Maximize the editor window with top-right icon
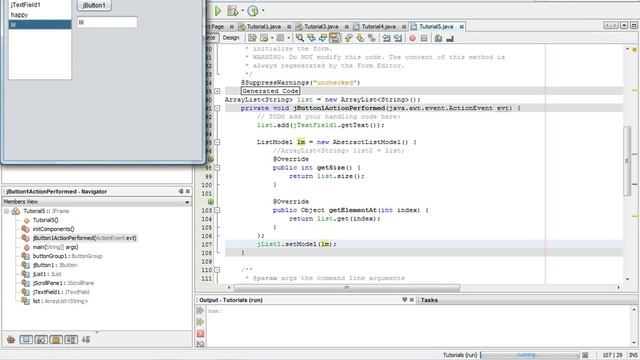 click(x=634, y=25)
